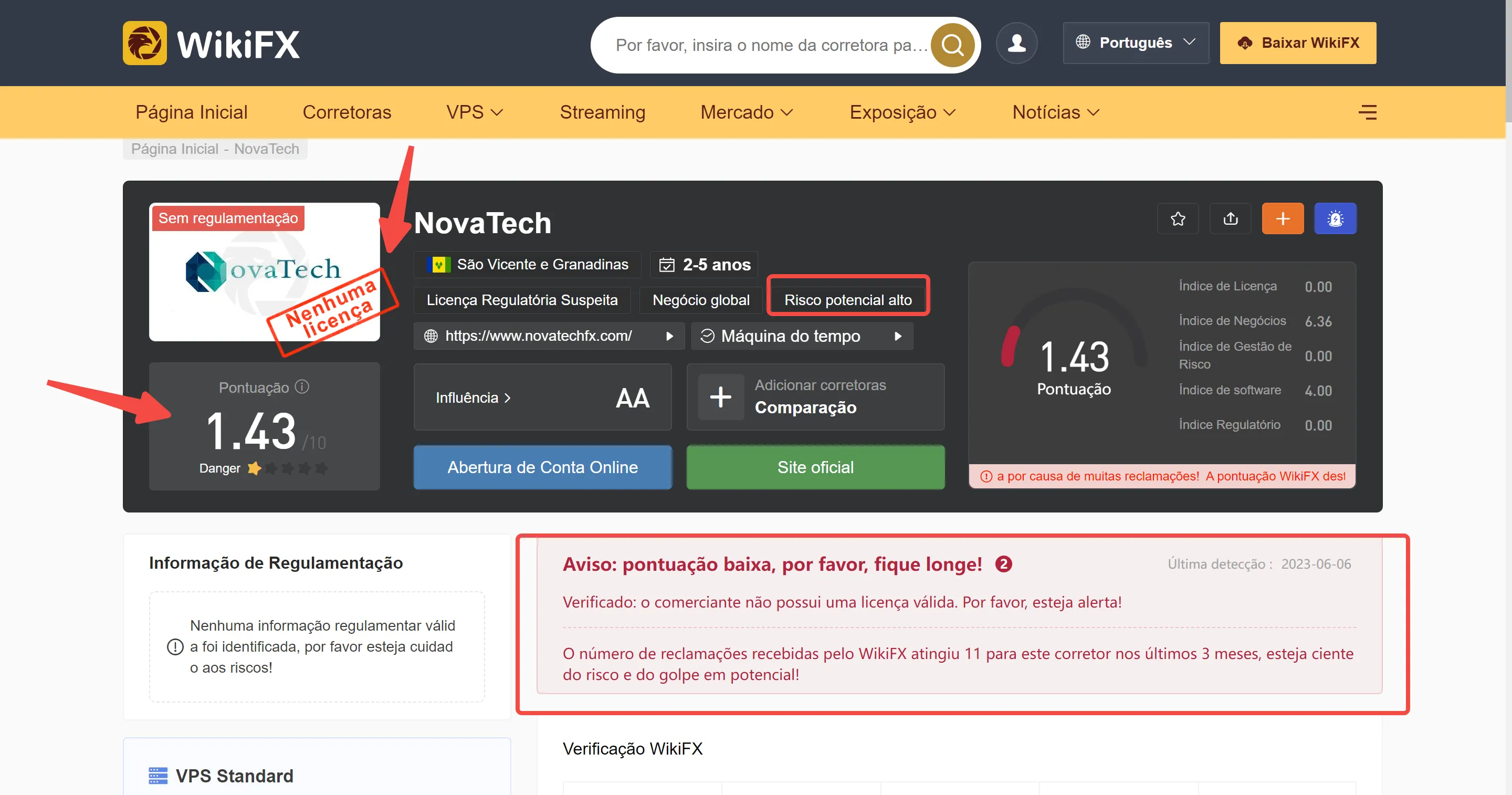The height and width of the screenshot is (795, 1512).
Task: Click the 2-5 anos tag text
Action: pyautogui.click(x=717, y=265)
